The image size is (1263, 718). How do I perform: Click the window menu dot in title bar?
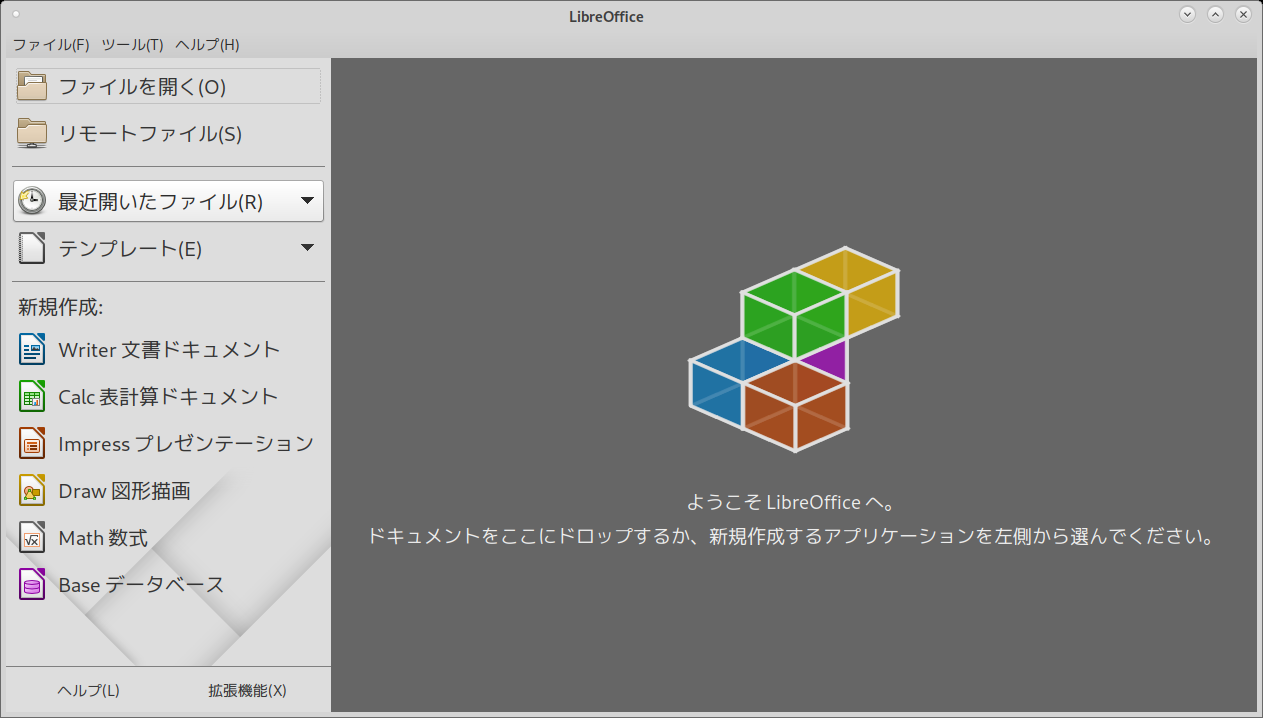pos(15,14)
